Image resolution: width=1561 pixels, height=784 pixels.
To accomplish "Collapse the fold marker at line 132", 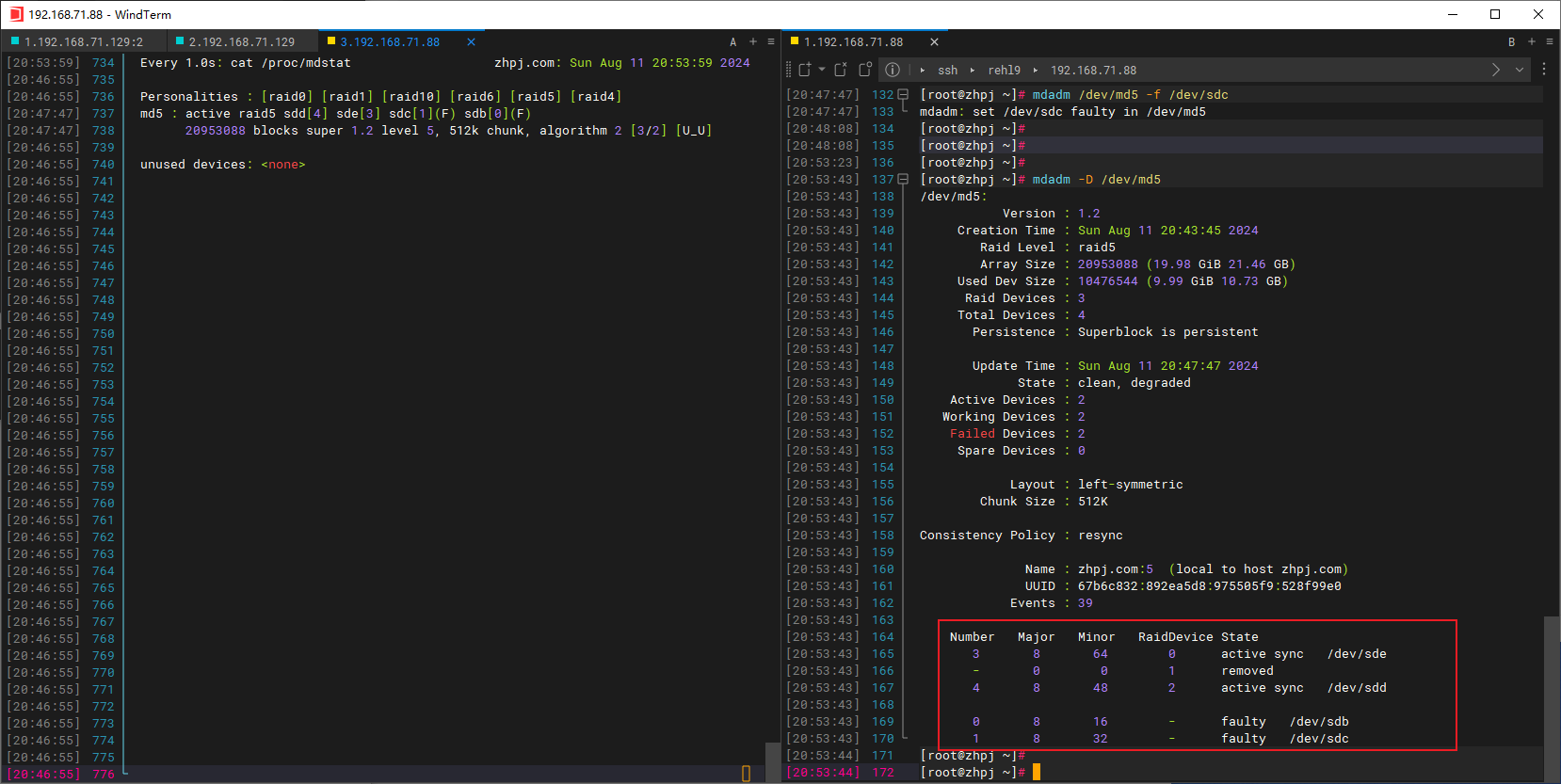I will point(903,94).
